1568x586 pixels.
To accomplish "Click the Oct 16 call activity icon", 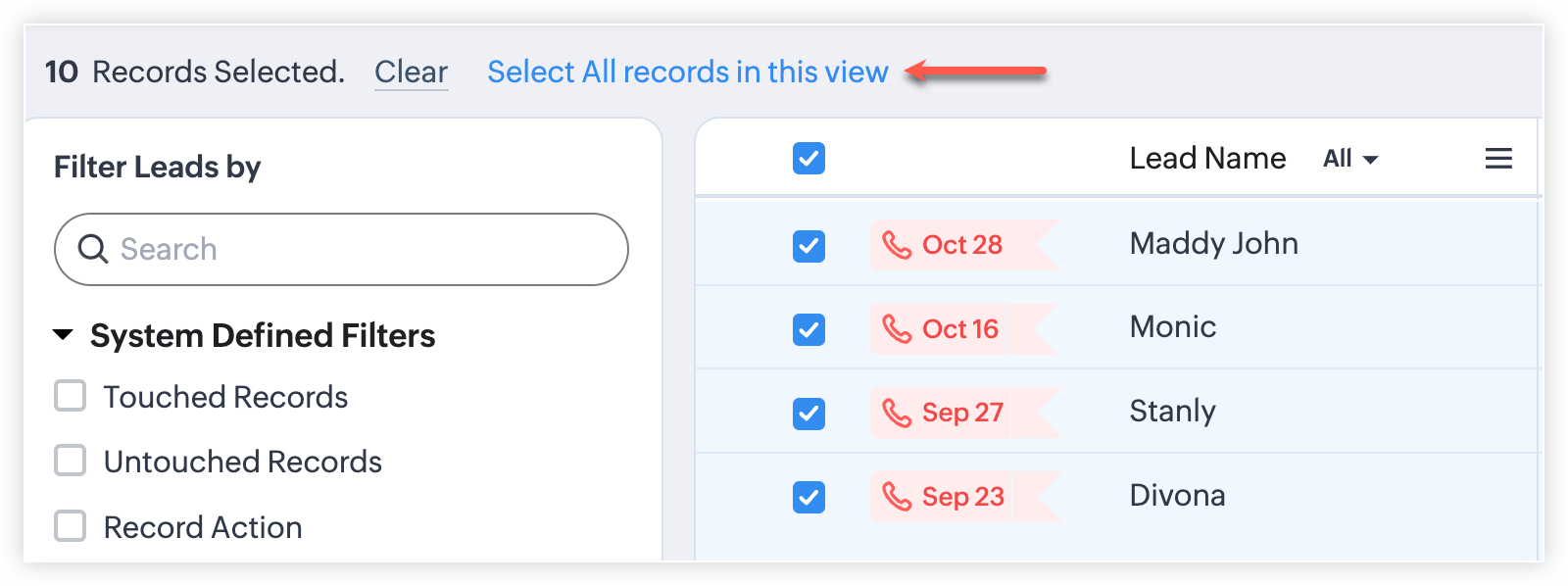I will pyautogui.click(x=897, y=328).
